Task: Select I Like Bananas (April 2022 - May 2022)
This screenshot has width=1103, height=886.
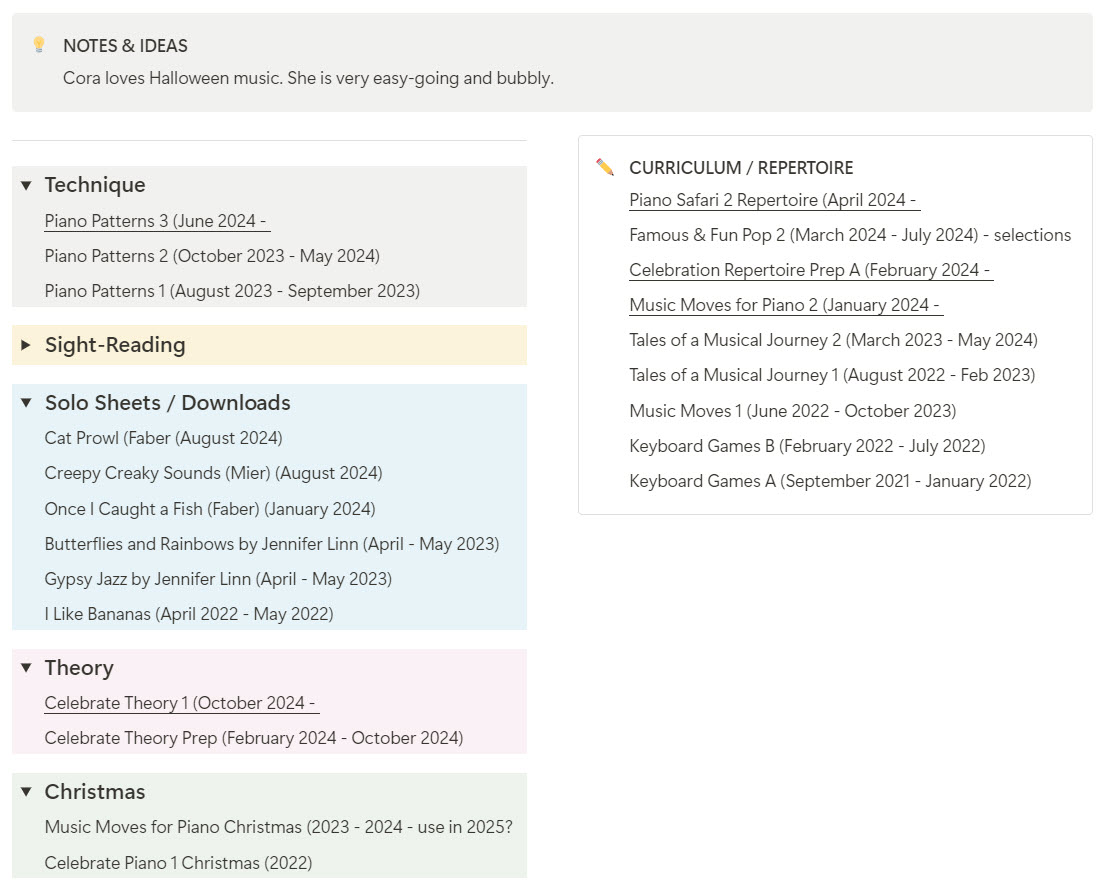Action: pos(189,615)
